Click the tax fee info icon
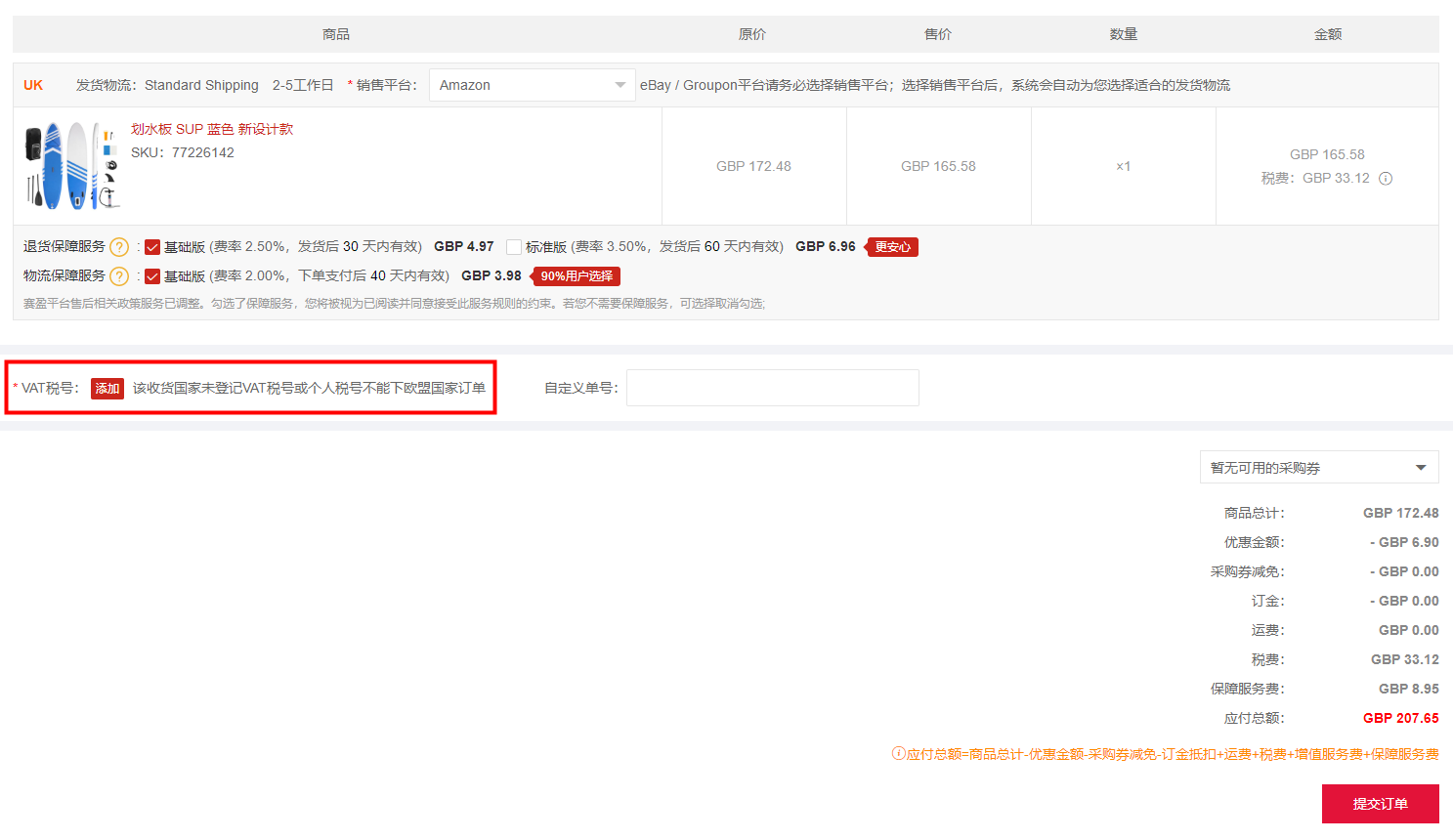 (x=1385, y=179)
